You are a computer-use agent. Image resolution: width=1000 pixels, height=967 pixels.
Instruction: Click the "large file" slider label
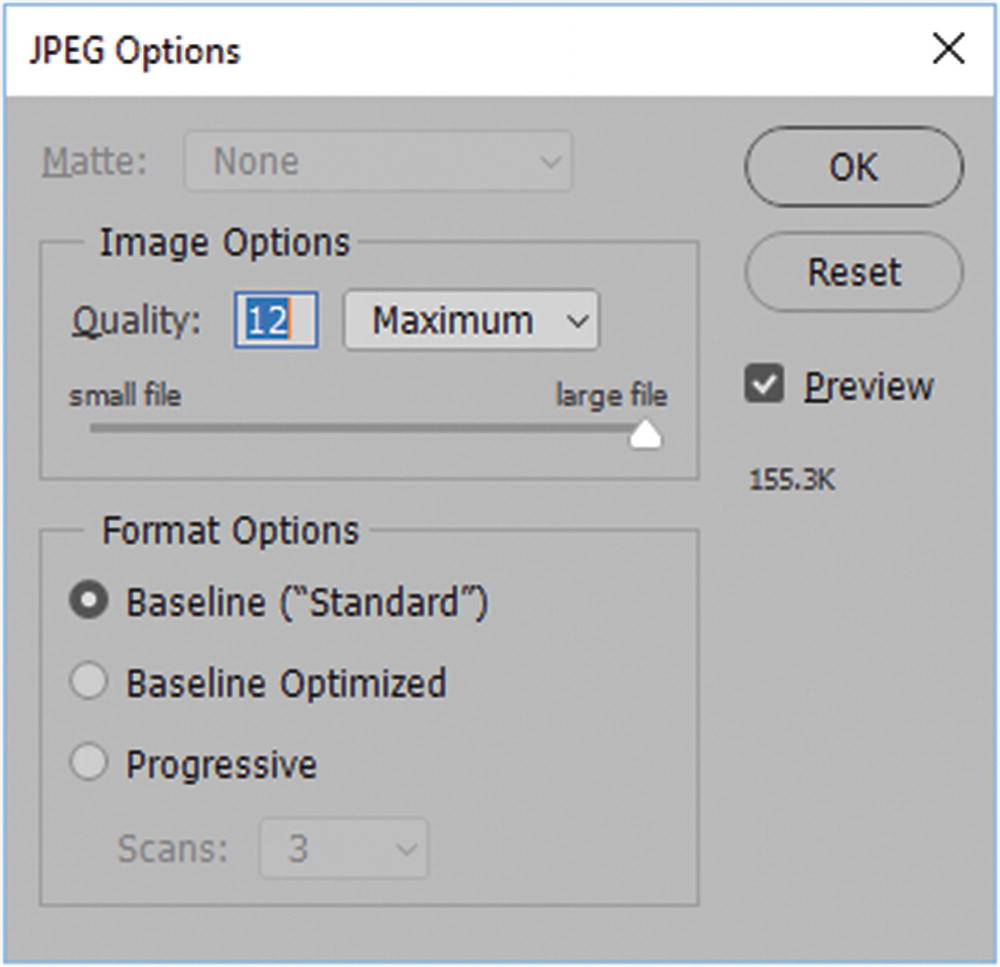[x=611, y=396]
